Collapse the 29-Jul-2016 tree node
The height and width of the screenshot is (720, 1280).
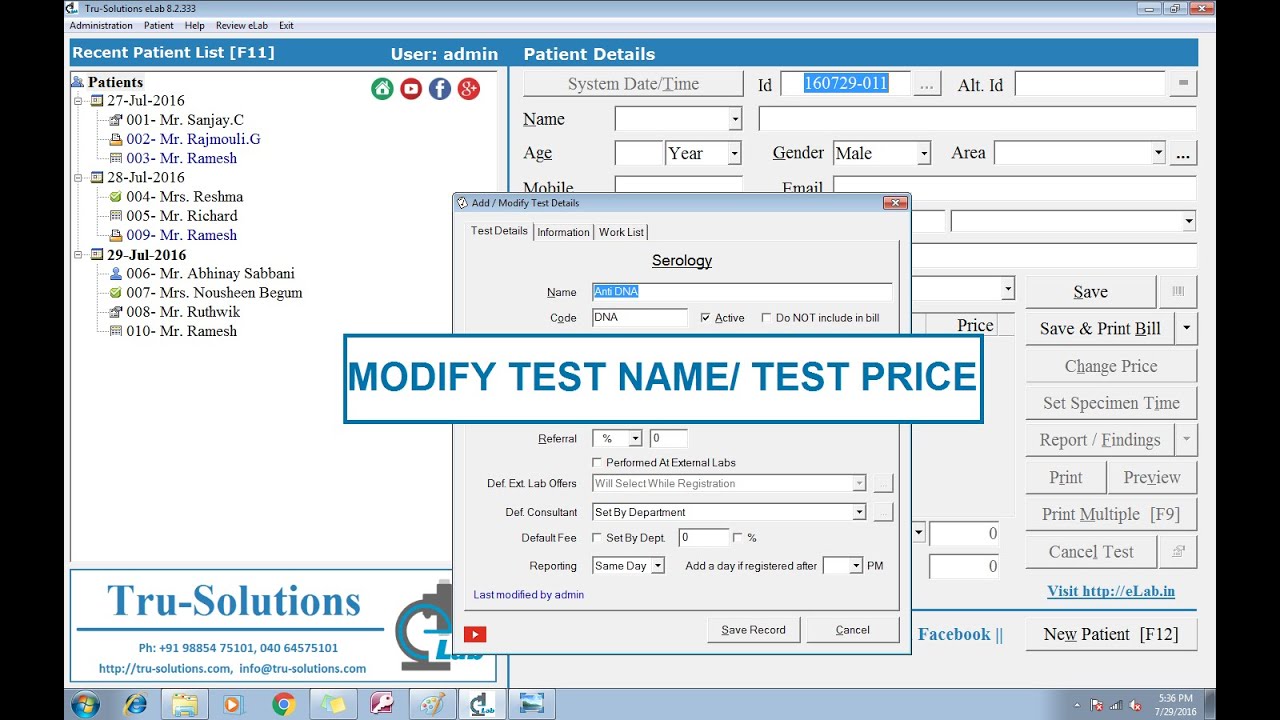(78, 255)
